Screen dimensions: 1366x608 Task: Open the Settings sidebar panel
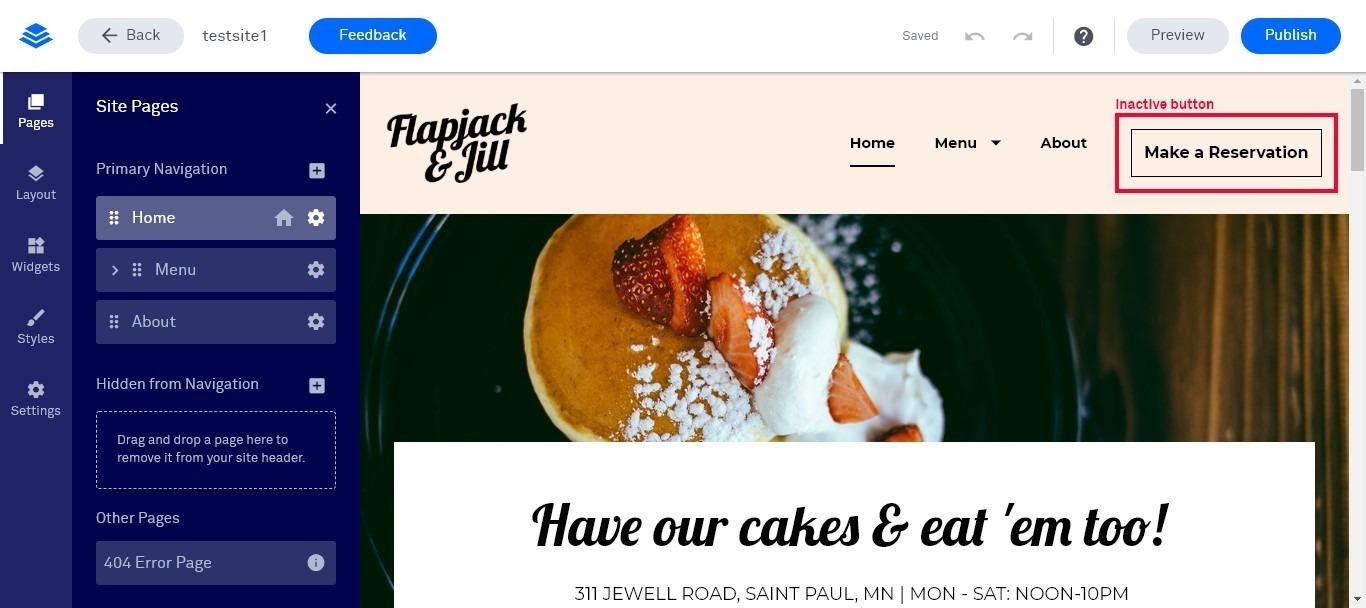coord(36,398)
